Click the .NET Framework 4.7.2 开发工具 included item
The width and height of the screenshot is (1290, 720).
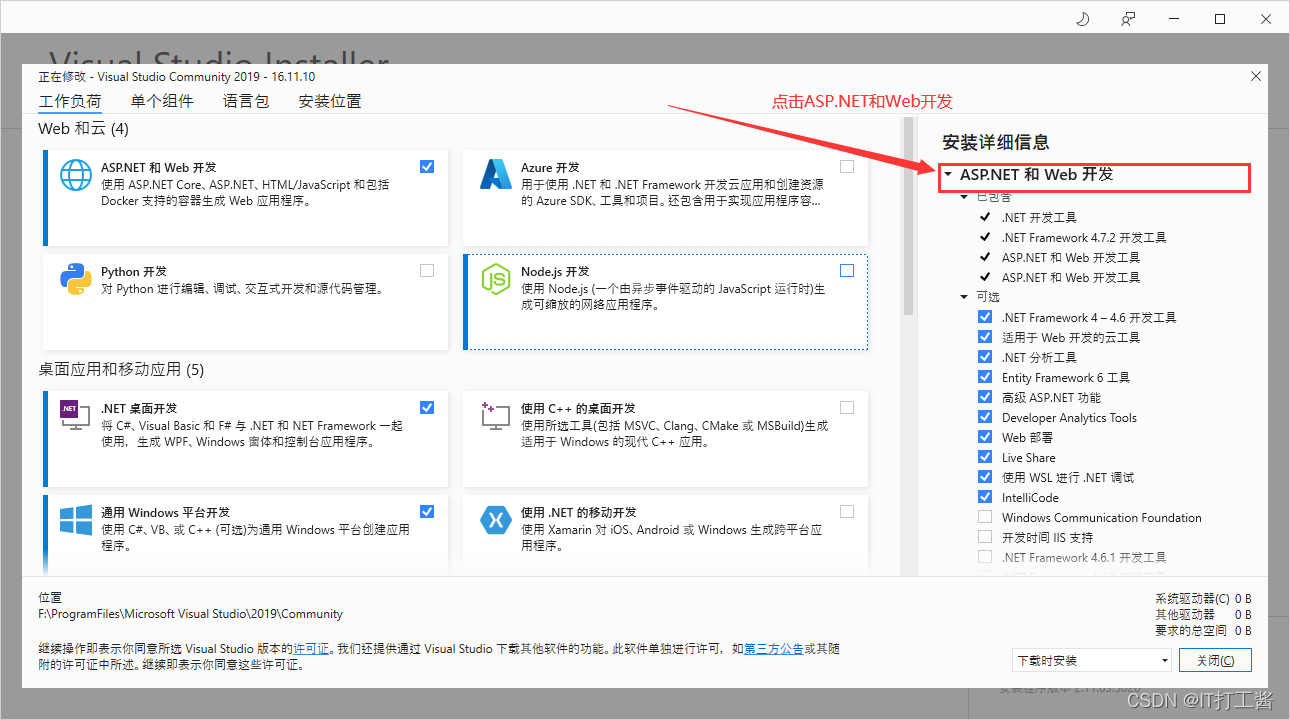pos(1084,237)
